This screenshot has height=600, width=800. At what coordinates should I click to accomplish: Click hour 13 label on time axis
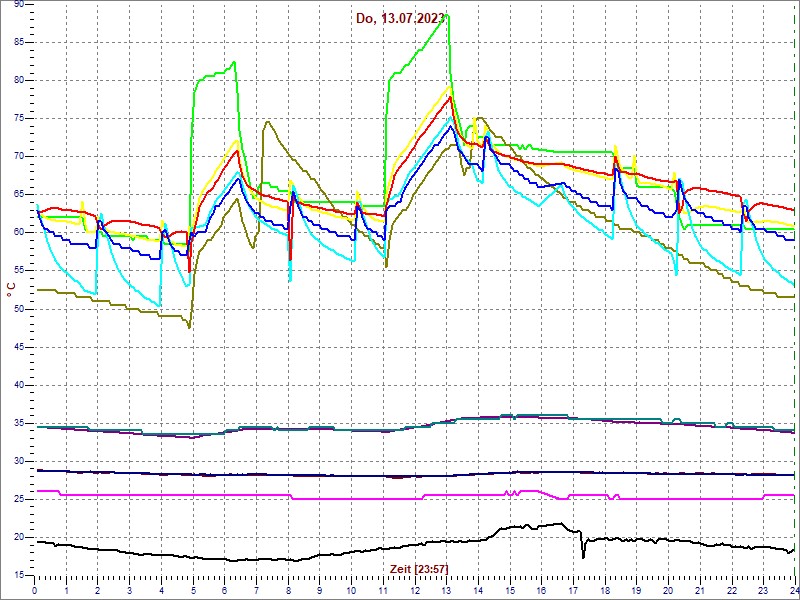pos(446,588)
